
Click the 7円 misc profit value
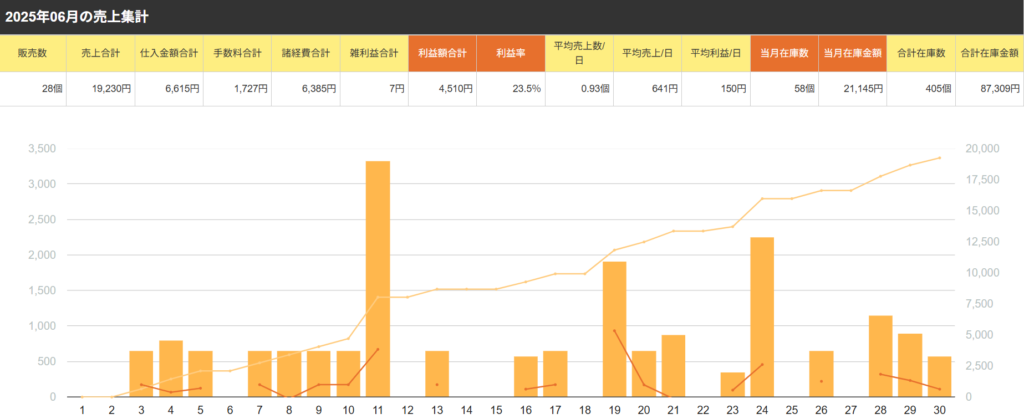[x=398, y=89]
